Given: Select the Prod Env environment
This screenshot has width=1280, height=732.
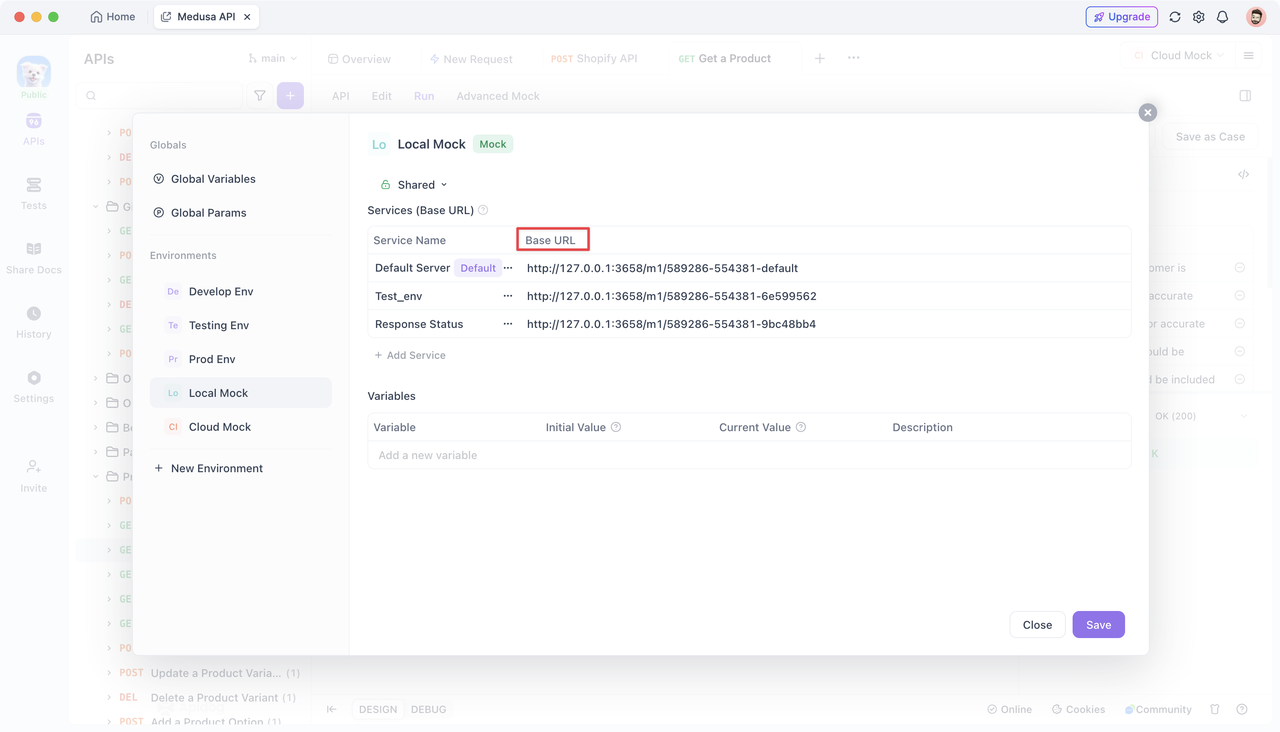Looking at the screenshot, I should tap(240, 359).
